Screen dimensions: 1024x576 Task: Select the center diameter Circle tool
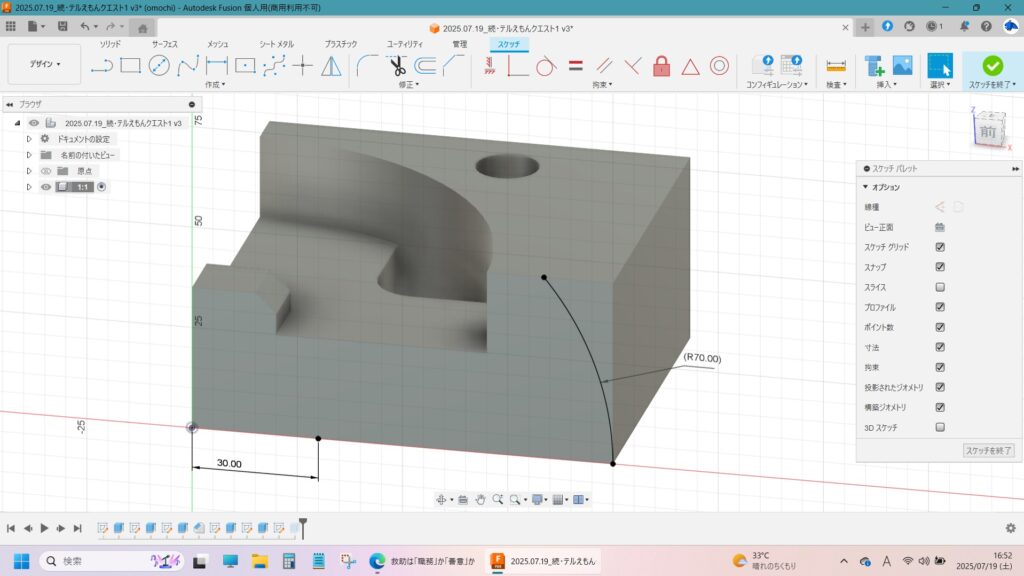coord(159,66)
